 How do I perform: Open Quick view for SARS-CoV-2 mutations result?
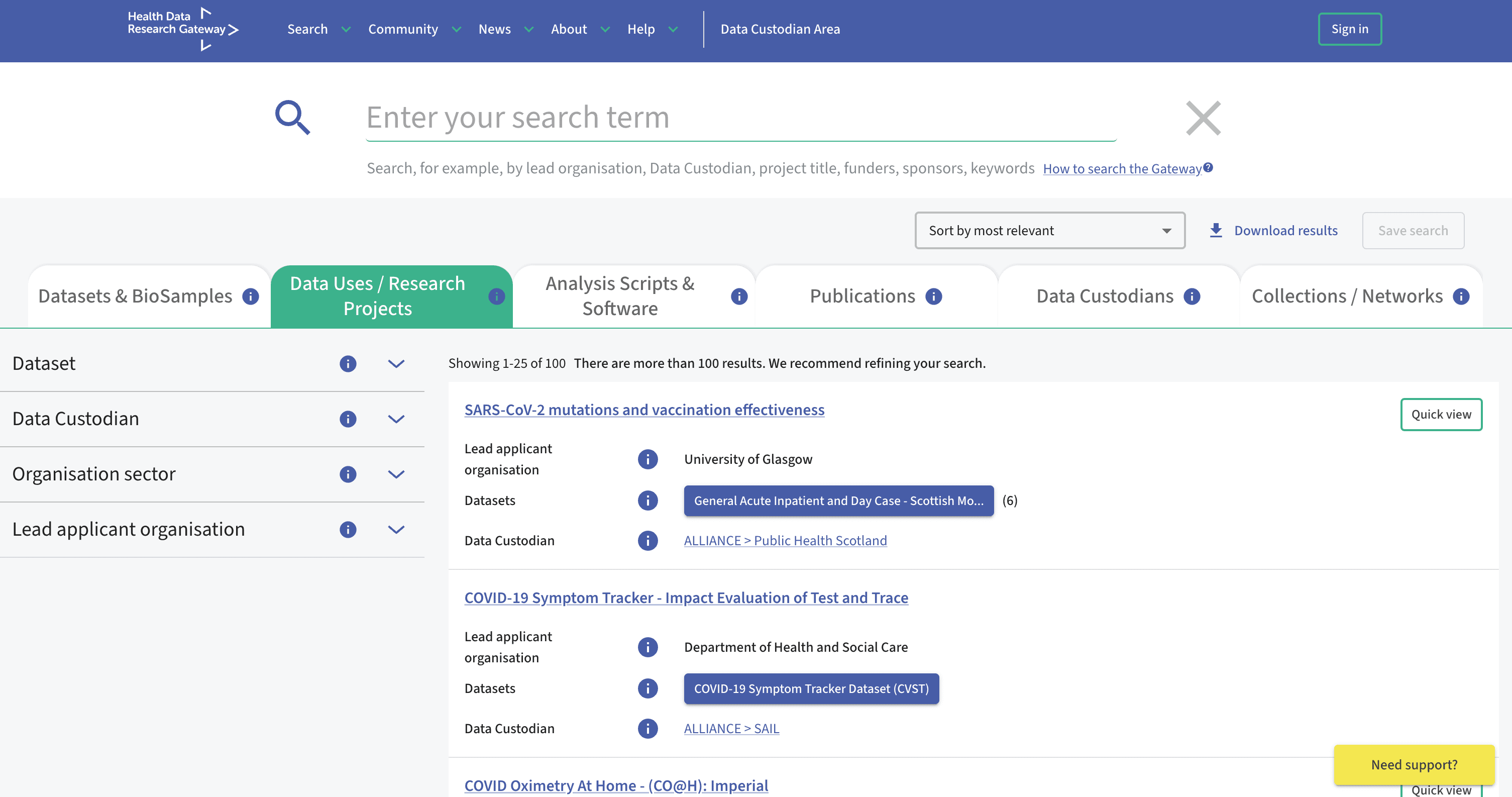click(1441, 414)
